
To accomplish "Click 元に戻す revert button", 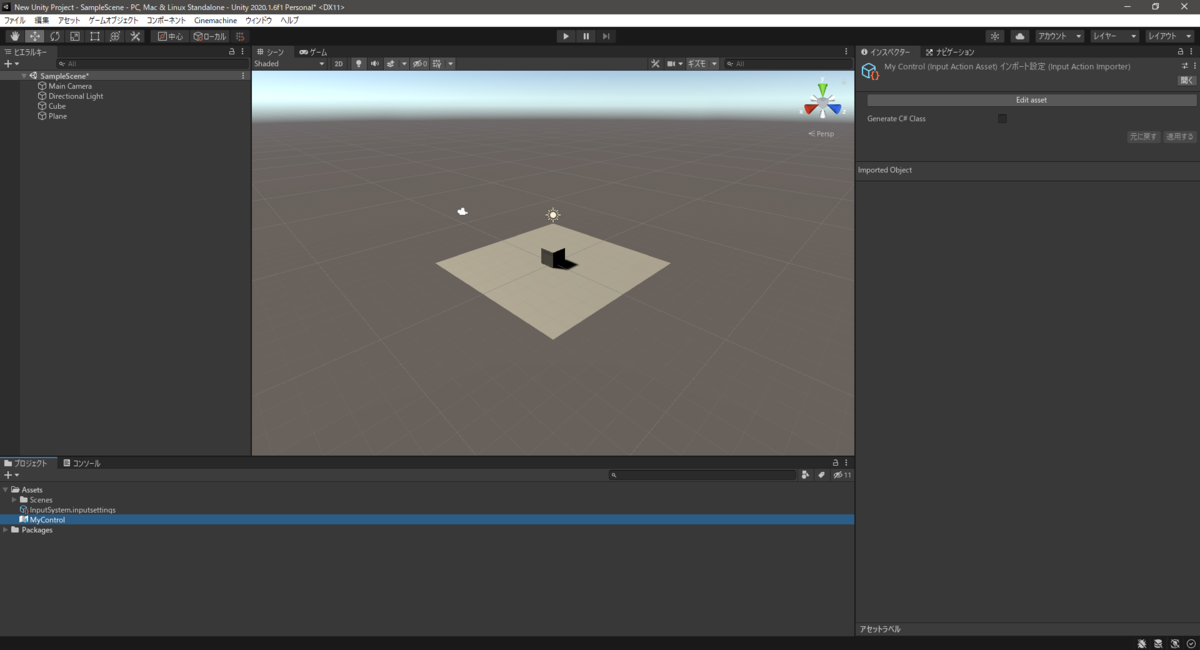I will [x=1144, y=137].
